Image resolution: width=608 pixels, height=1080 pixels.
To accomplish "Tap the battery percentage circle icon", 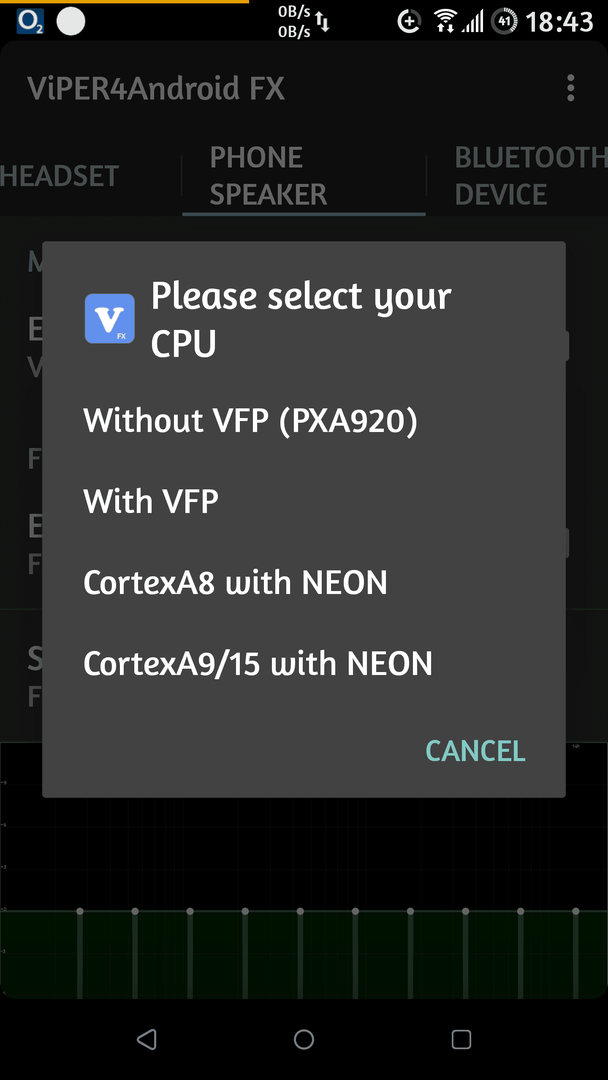I will pos(504,21).
